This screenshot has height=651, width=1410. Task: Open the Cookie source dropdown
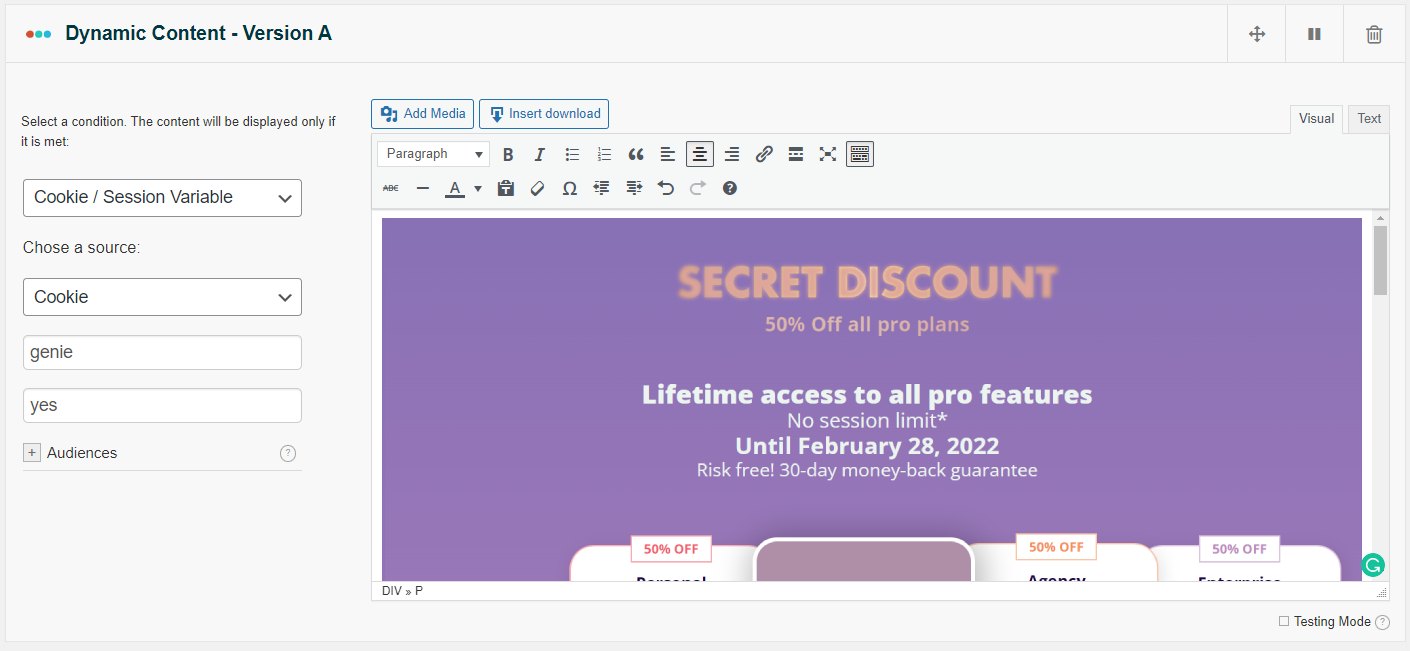tap(162, 297)
